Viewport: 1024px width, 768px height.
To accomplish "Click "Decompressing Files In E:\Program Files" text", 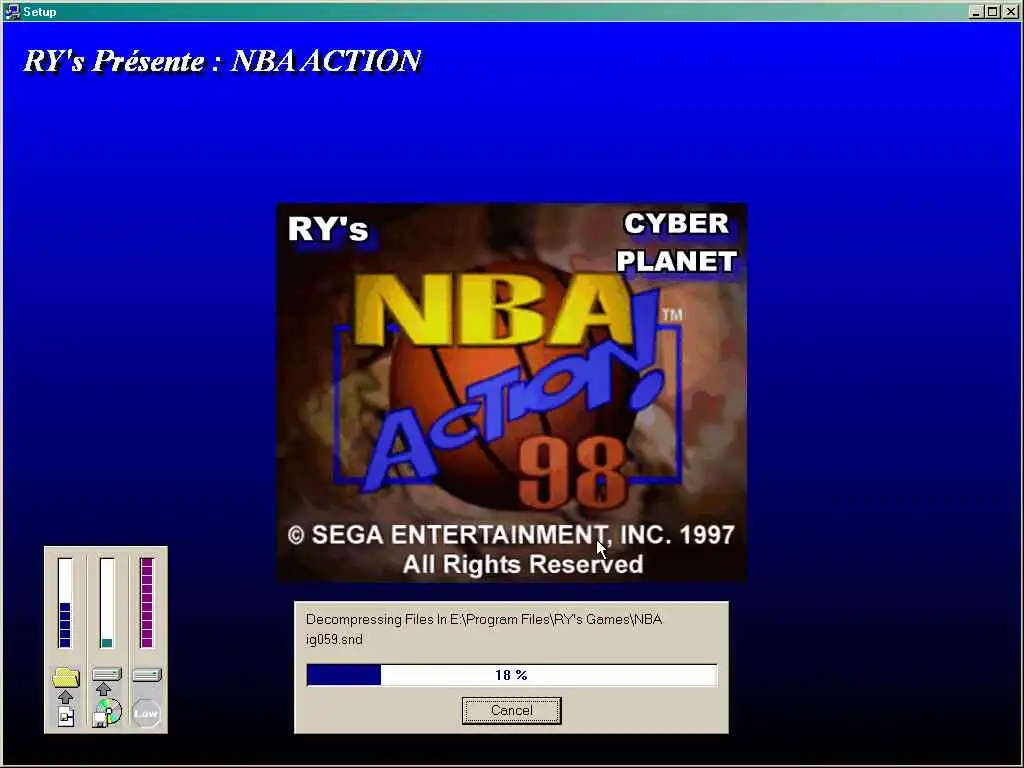I will click(x=428, y=619).
